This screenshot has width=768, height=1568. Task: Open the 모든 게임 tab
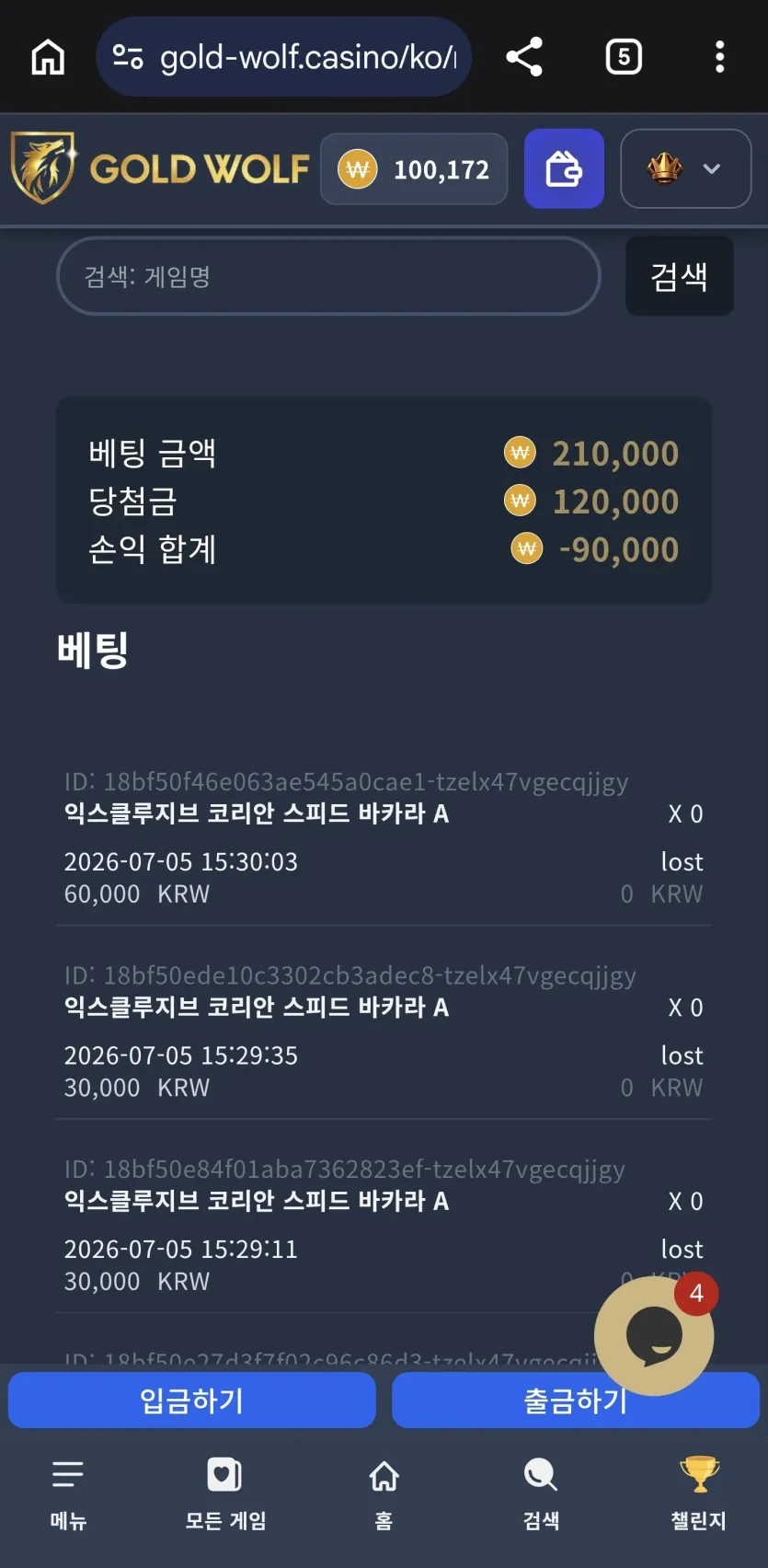[x=225, y=1494]
